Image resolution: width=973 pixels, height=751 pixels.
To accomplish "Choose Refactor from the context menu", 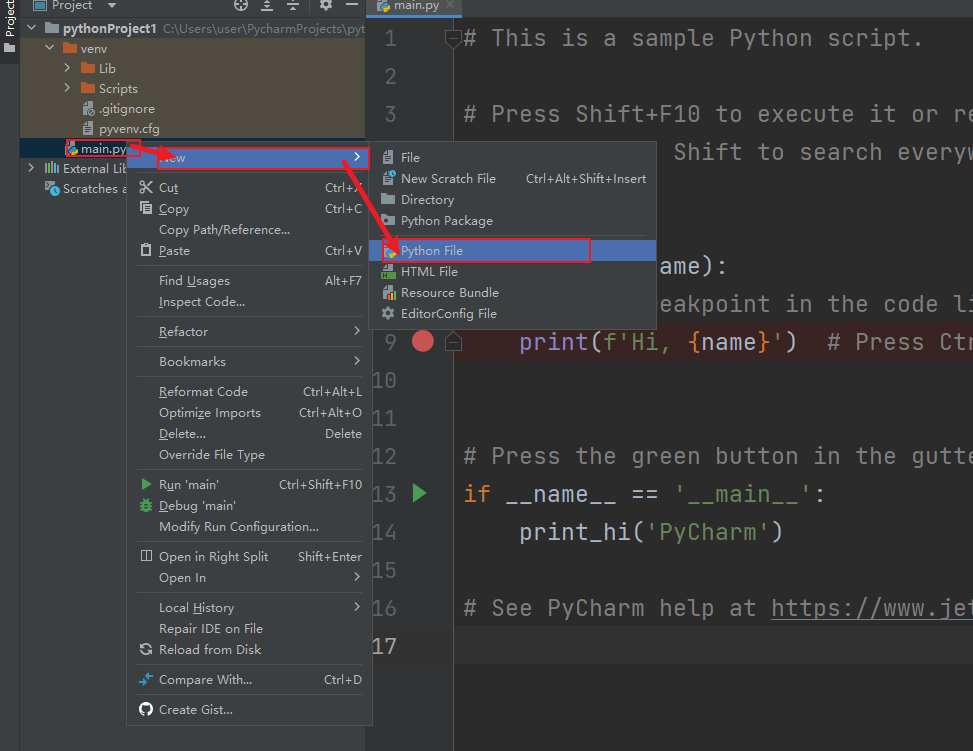I will tap(185, 331).
